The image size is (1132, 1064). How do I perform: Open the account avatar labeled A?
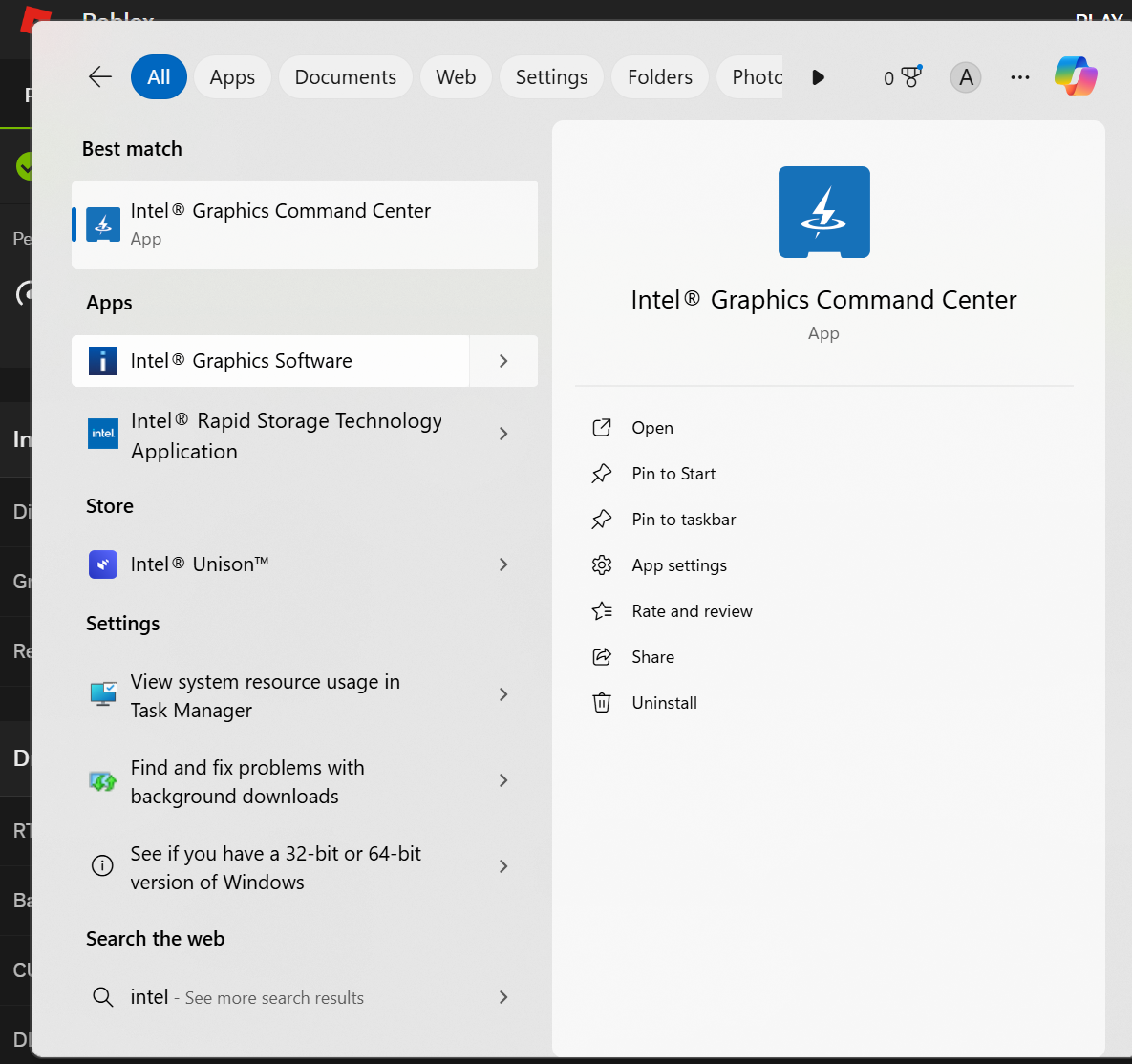[x=966, y=77]
